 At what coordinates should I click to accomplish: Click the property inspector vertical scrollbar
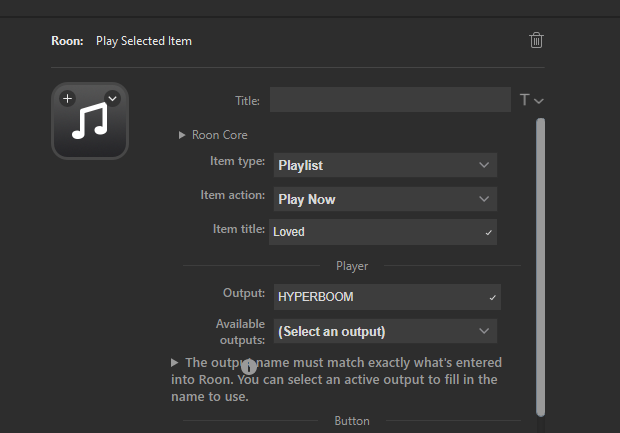click(x=541, y=267)
